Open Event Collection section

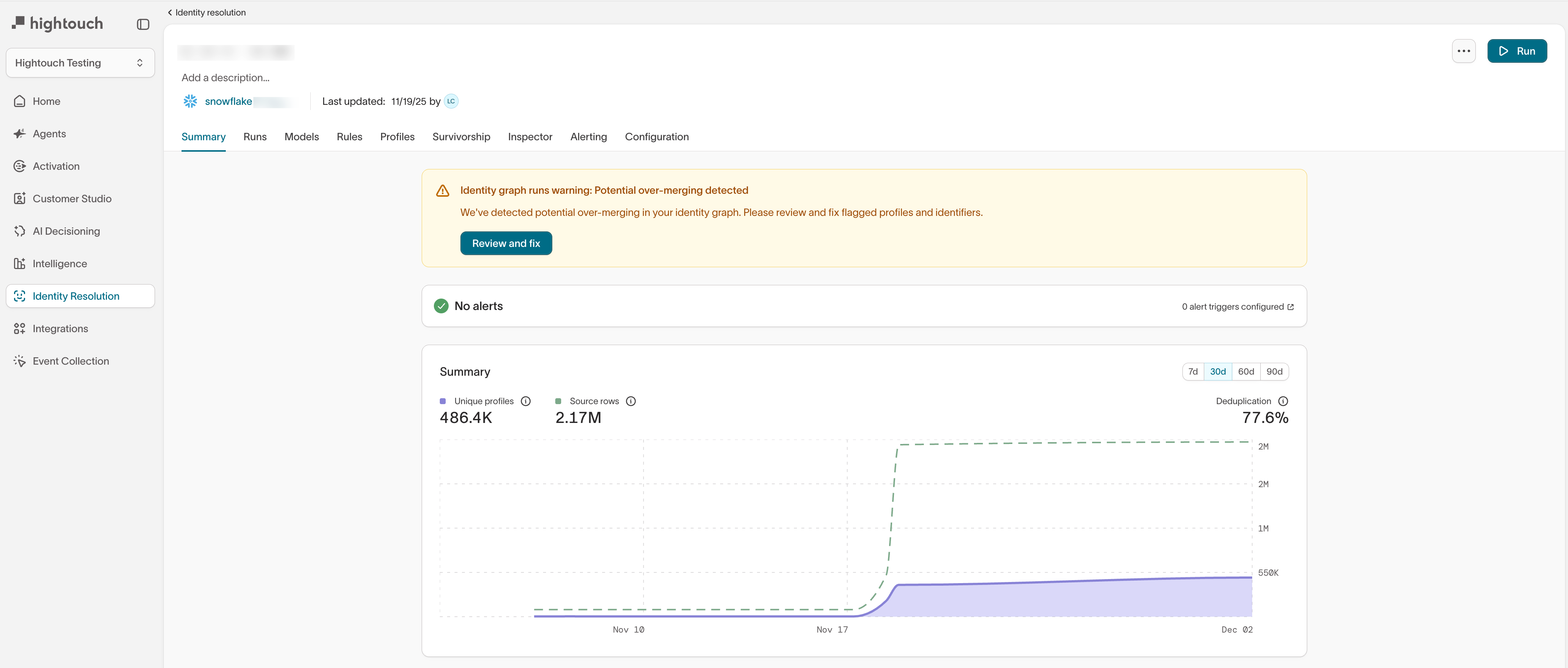tap(70, 361)
